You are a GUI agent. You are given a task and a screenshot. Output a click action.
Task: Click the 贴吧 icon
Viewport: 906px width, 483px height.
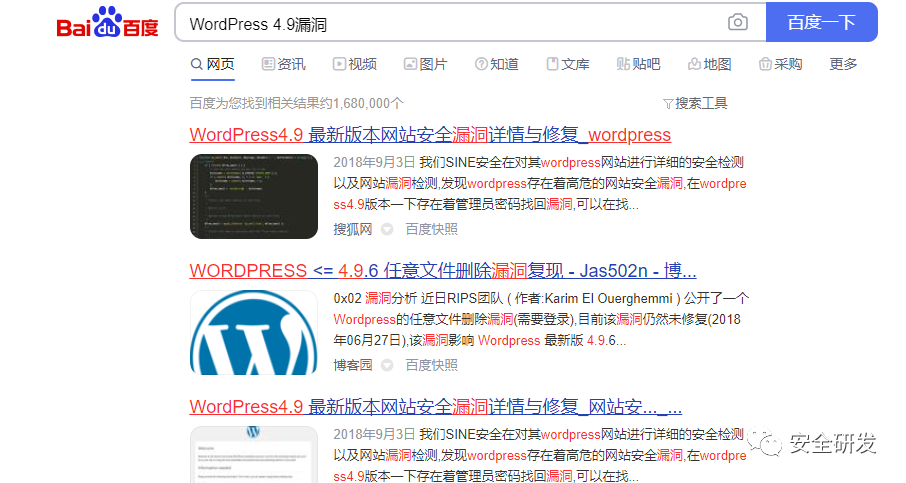[x=623, y=64]
